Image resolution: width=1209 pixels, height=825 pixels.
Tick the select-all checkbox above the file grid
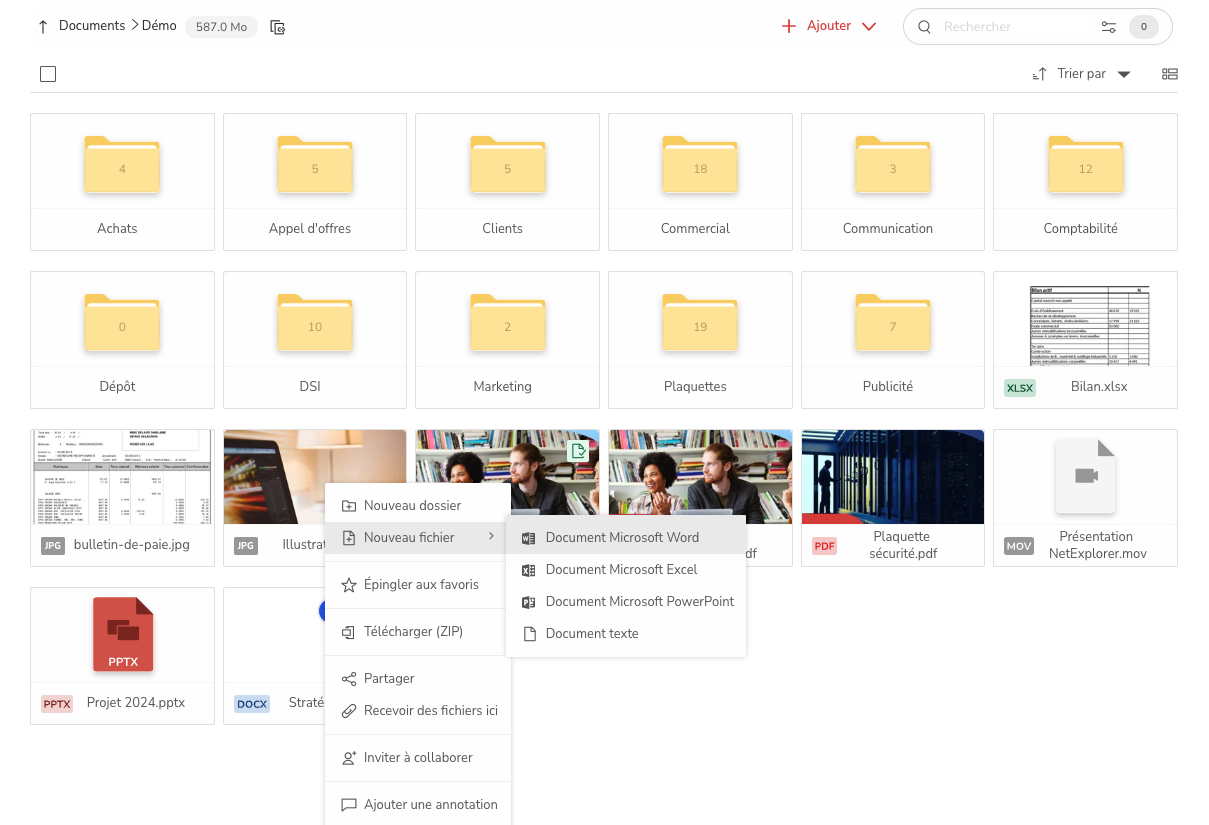pos(47,73)
